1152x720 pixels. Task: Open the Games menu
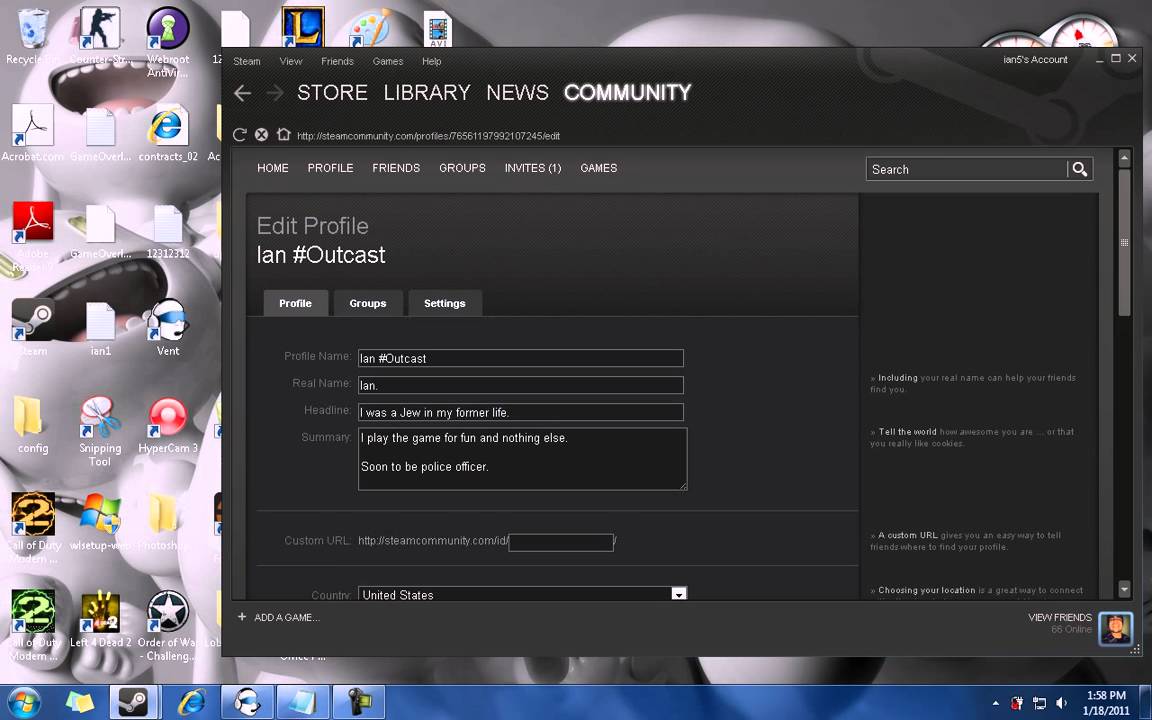pyautogui.click(x=387, y=61)
